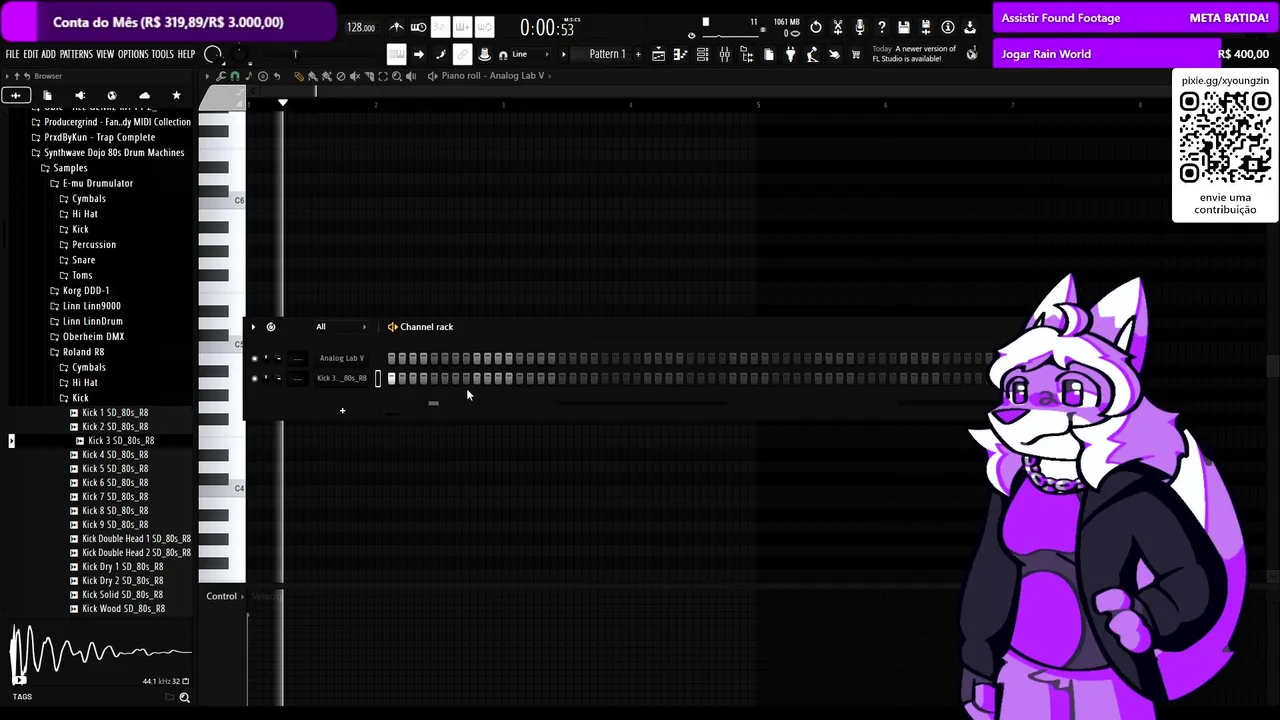
Task: Select the browser files tab icon
Action: click(47, 95)
